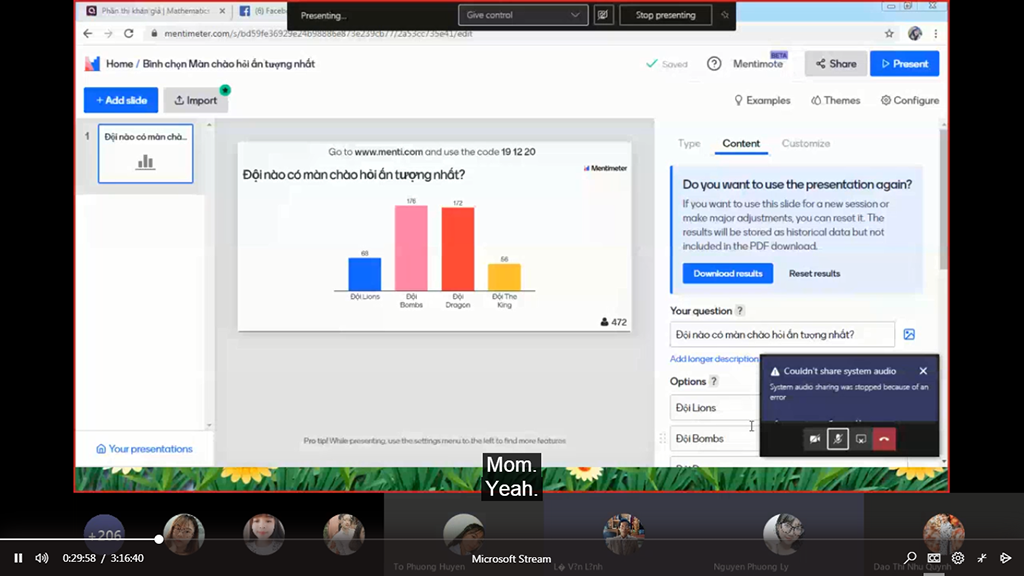Switch to the Customize tab

806,144
